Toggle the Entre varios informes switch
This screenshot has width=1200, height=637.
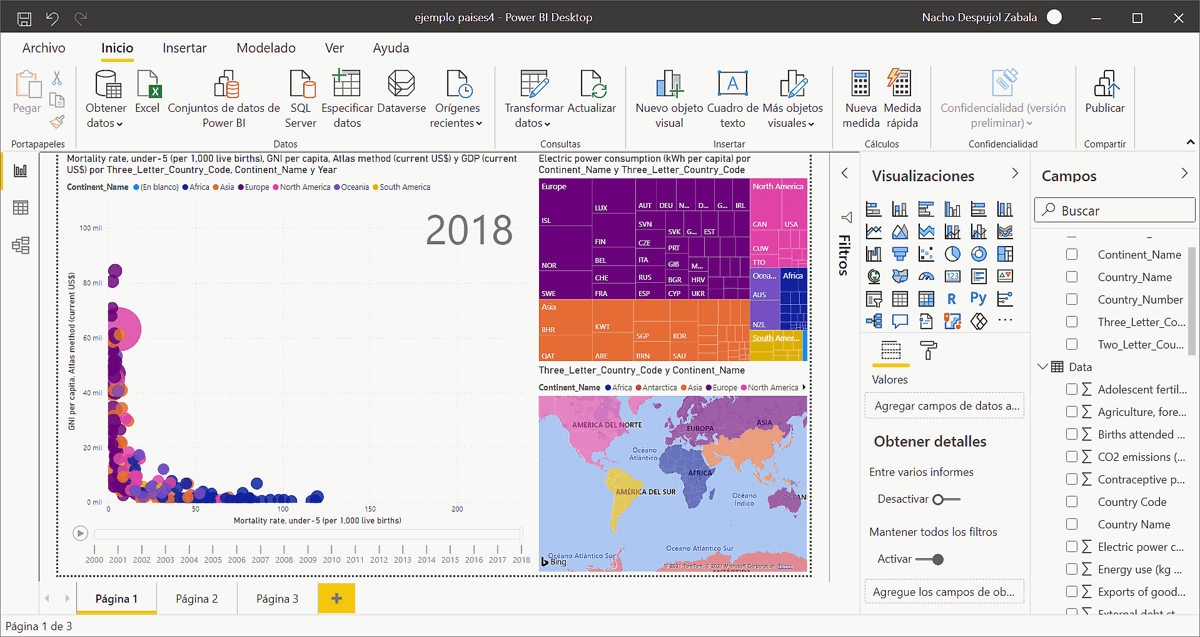pyautogui.click(x=946, y=499)
